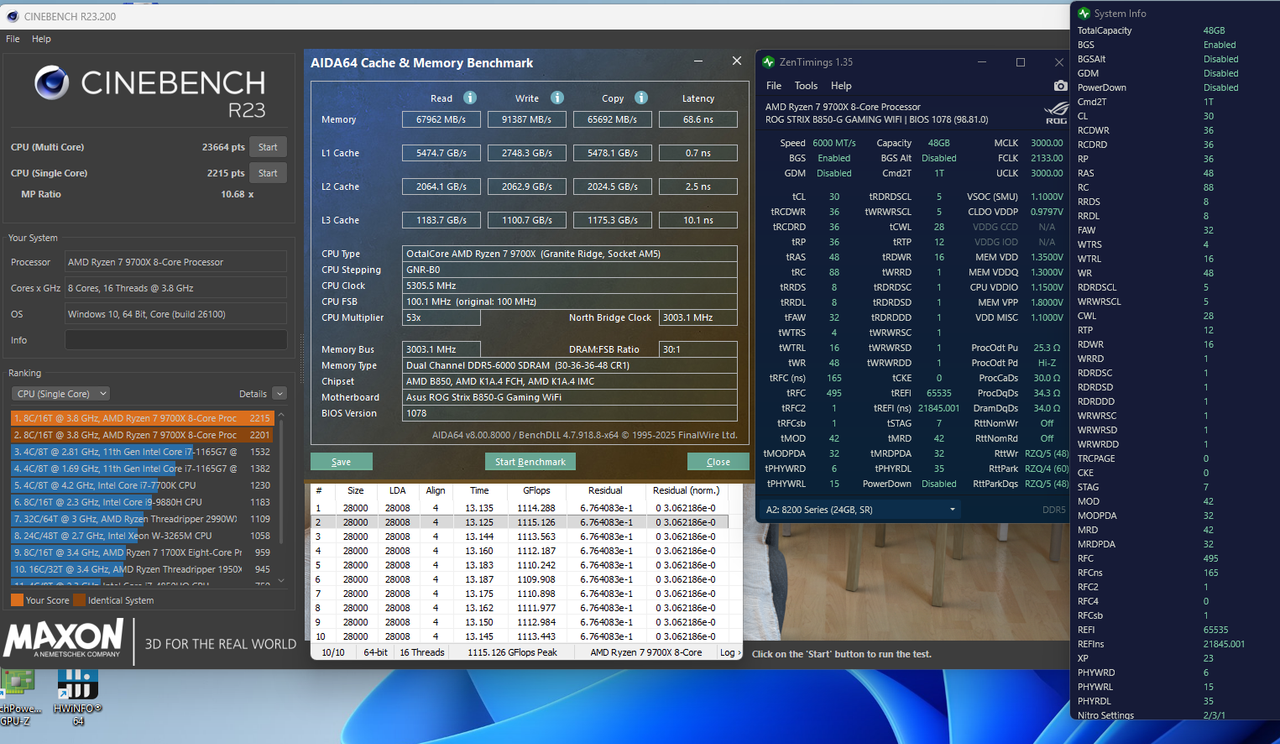
Task: Select ranking entry 1 scoring 2215
Action: 143,418
